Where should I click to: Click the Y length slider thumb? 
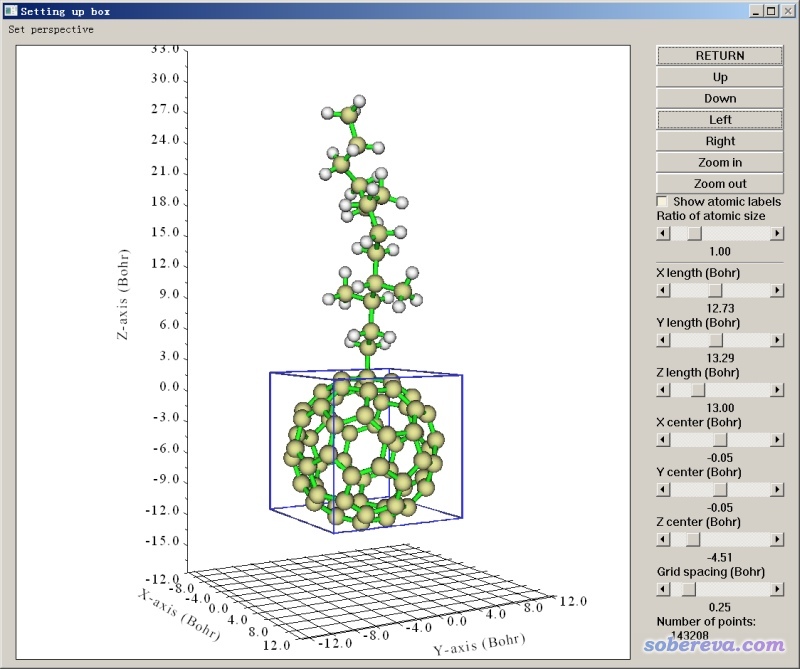[716, 340]
